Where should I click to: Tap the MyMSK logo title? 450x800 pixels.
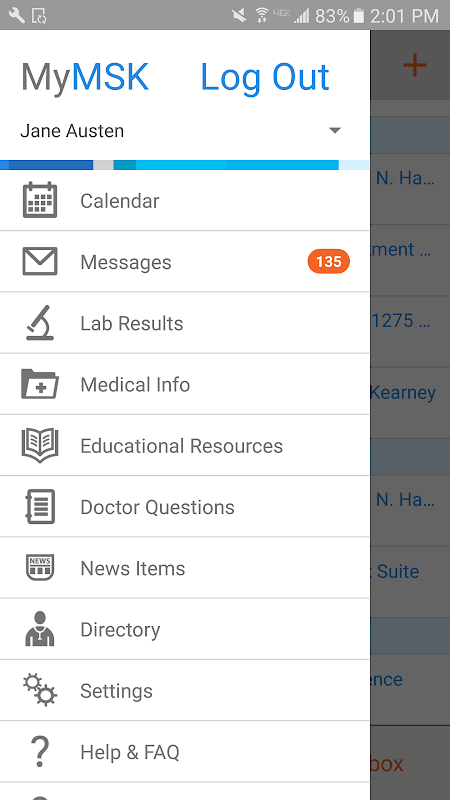(x=85, y=78)
